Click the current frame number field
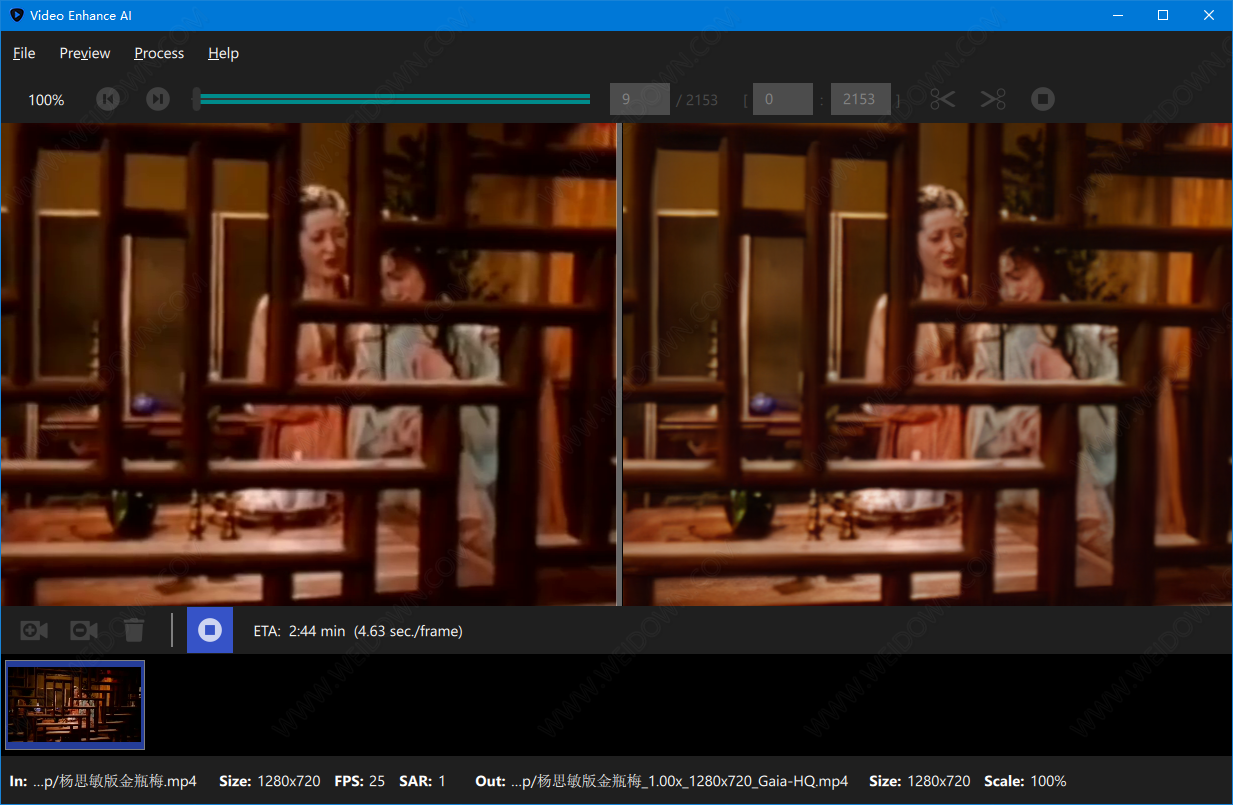1233x805 pixels. pos(640,99)
